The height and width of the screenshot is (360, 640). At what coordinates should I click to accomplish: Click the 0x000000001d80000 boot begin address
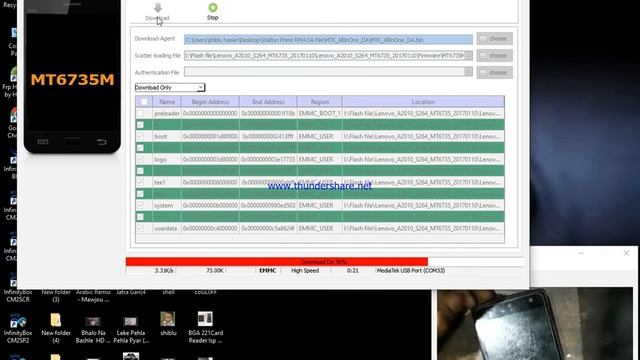pos(210,136)
